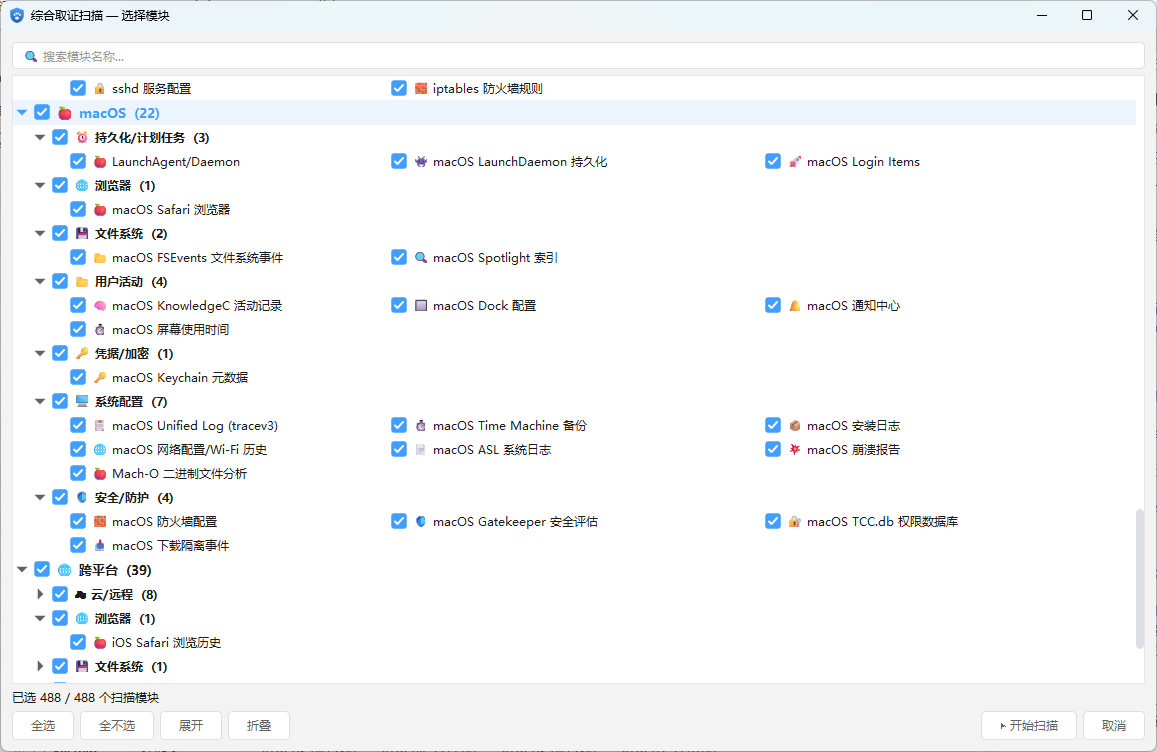Click the 折叠 button
The width and height of the screenshot is (1157, 752).
pyautogui.click(x=259, y=725)
